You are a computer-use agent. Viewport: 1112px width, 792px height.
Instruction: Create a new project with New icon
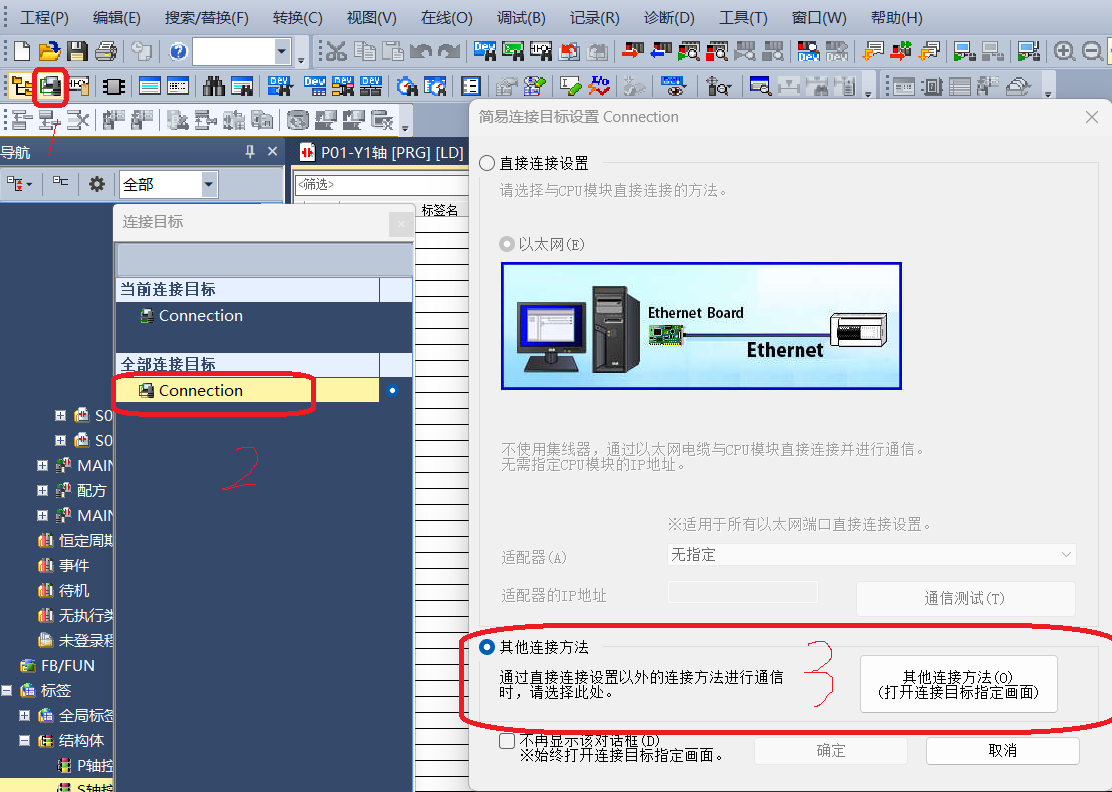pos(22,51)
